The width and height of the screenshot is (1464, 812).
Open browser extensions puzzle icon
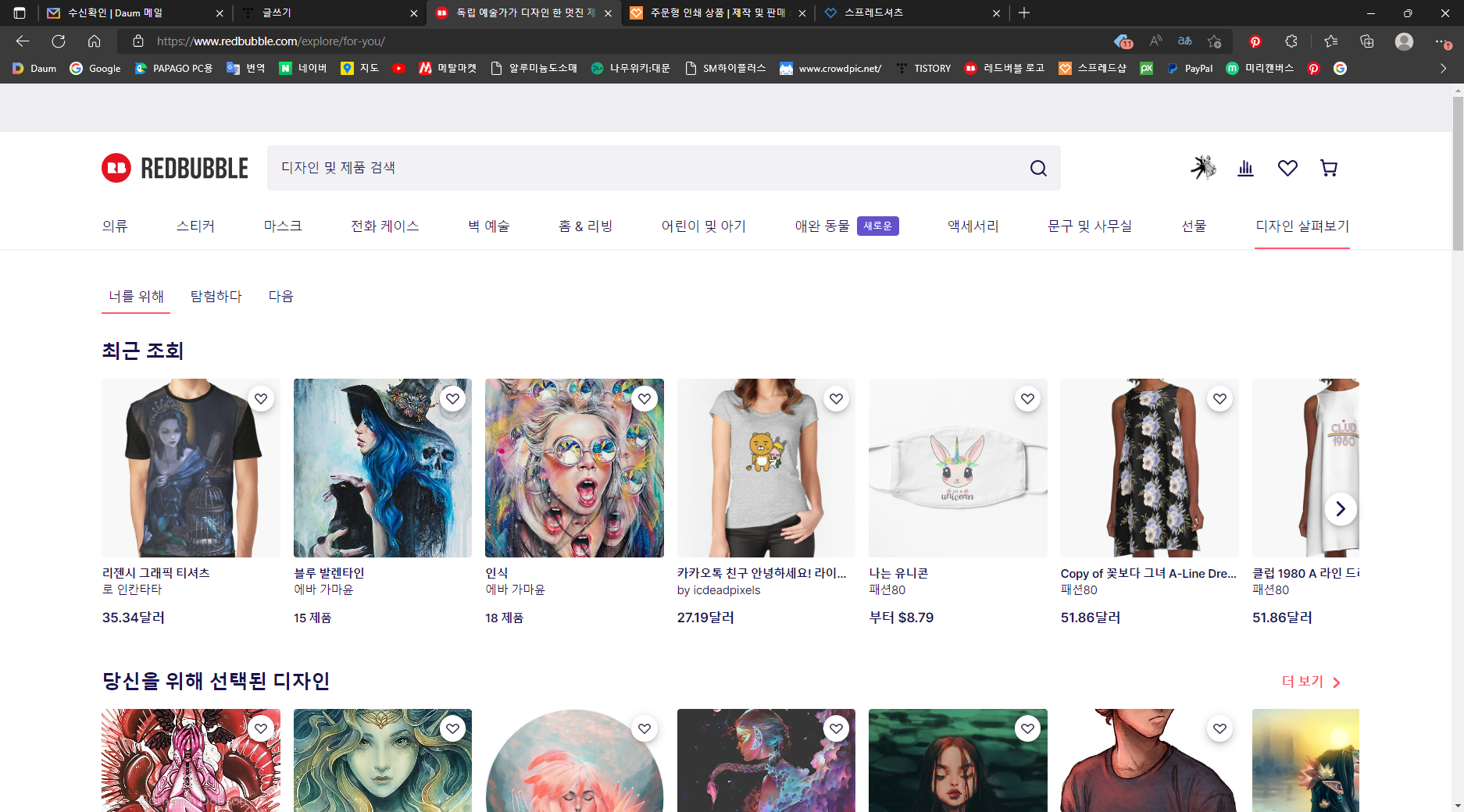tap(1291, 41)
